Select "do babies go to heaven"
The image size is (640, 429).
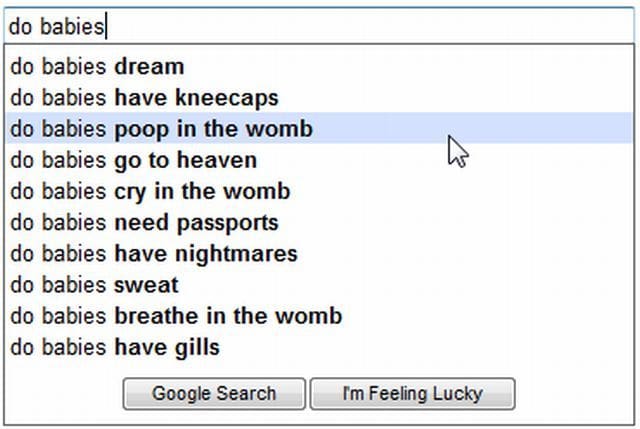pos(133,160)
